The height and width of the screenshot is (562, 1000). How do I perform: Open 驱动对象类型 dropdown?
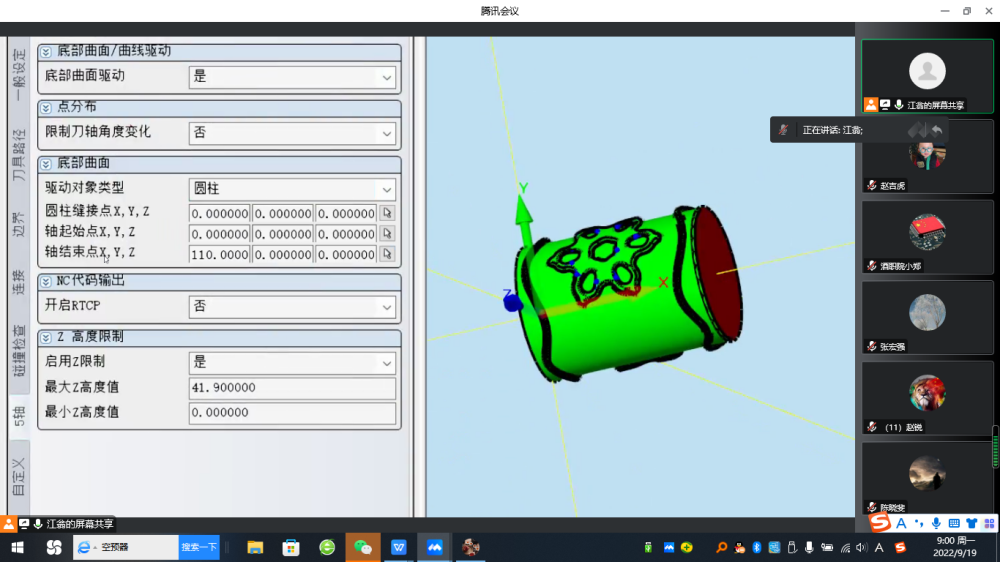386,189
